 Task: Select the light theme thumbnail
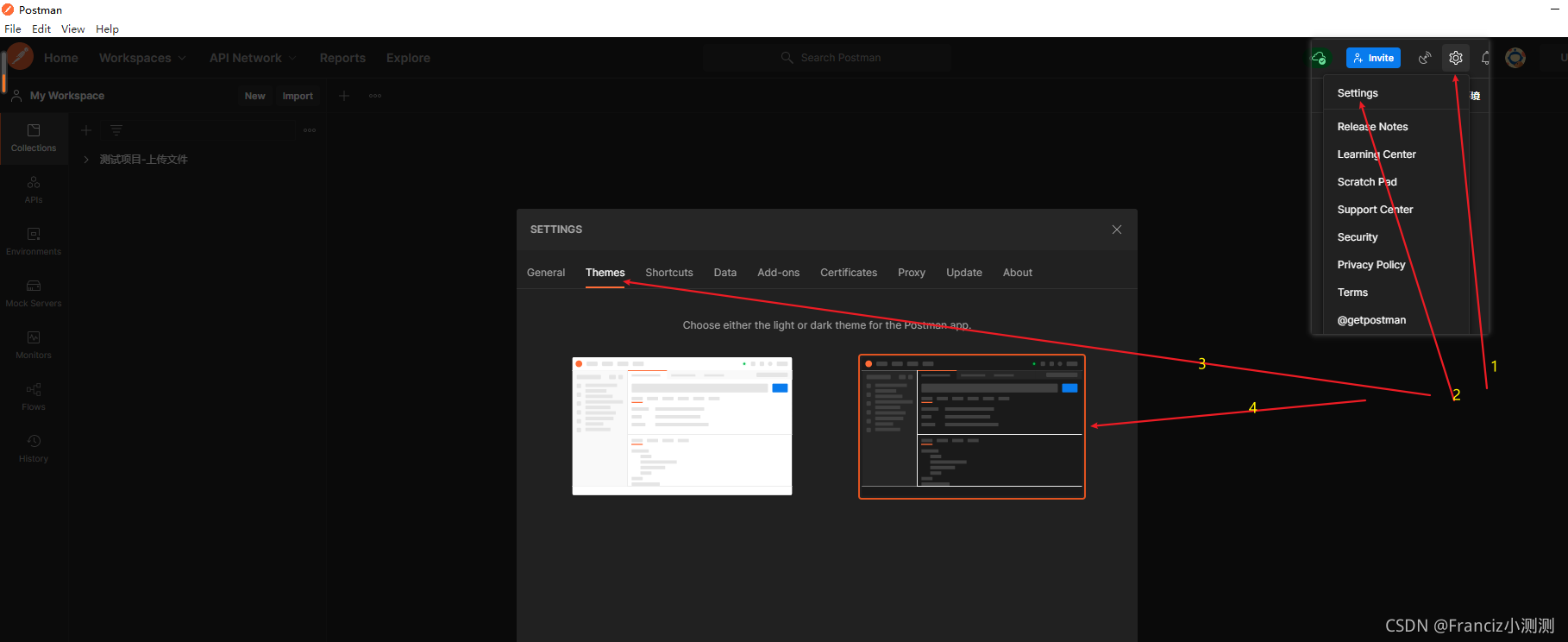click(x=682, y=426)
